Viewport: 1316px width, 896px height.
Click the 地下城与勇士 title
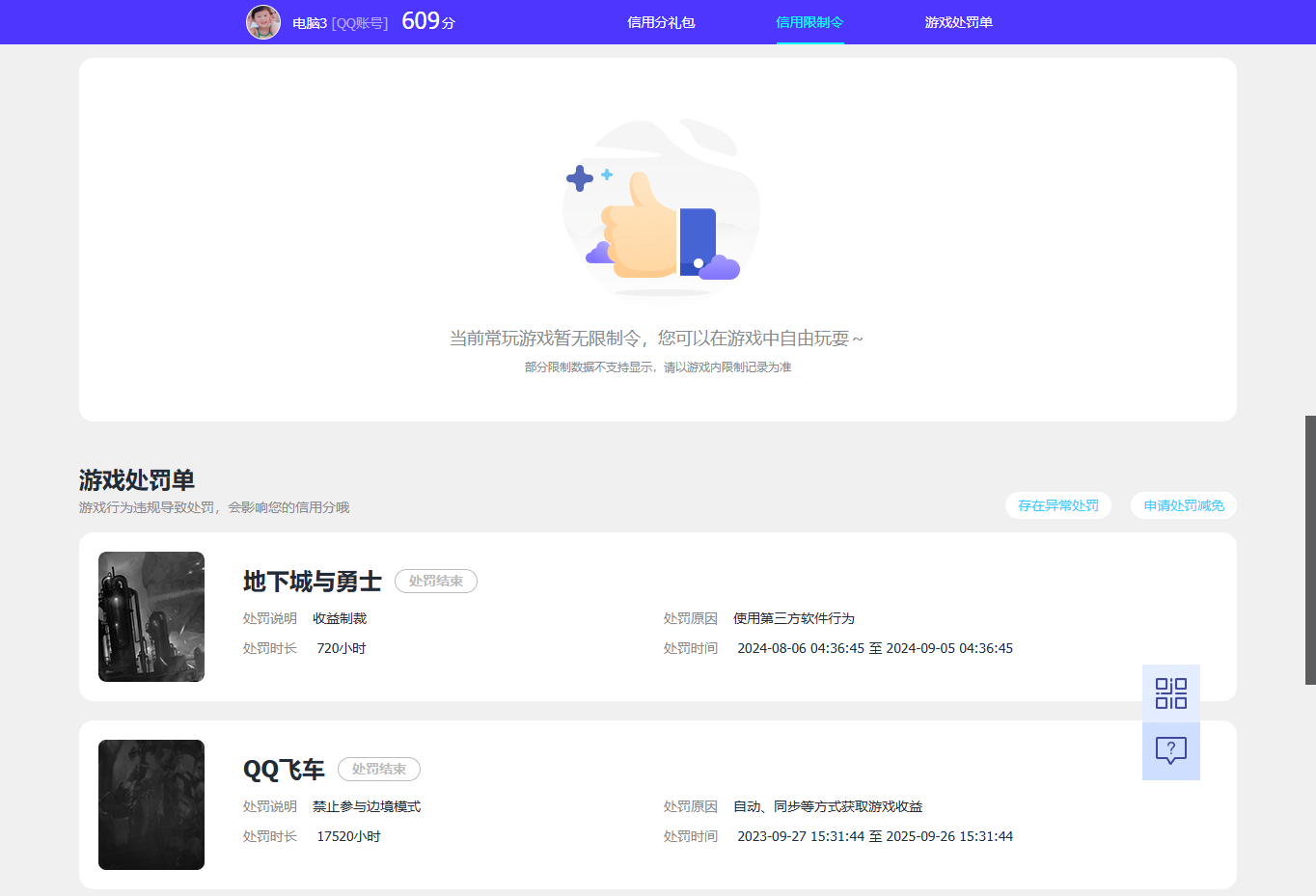pyautogui.click(x=312, y=582)
